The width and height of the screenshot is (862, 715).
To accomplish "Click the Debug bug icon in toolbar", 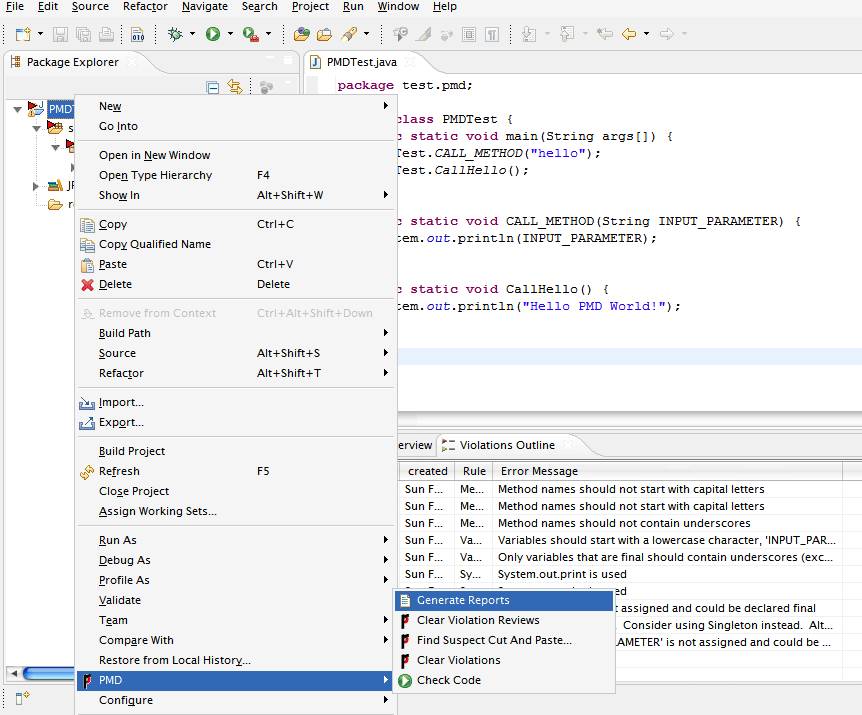I will (x=175, y=34).
